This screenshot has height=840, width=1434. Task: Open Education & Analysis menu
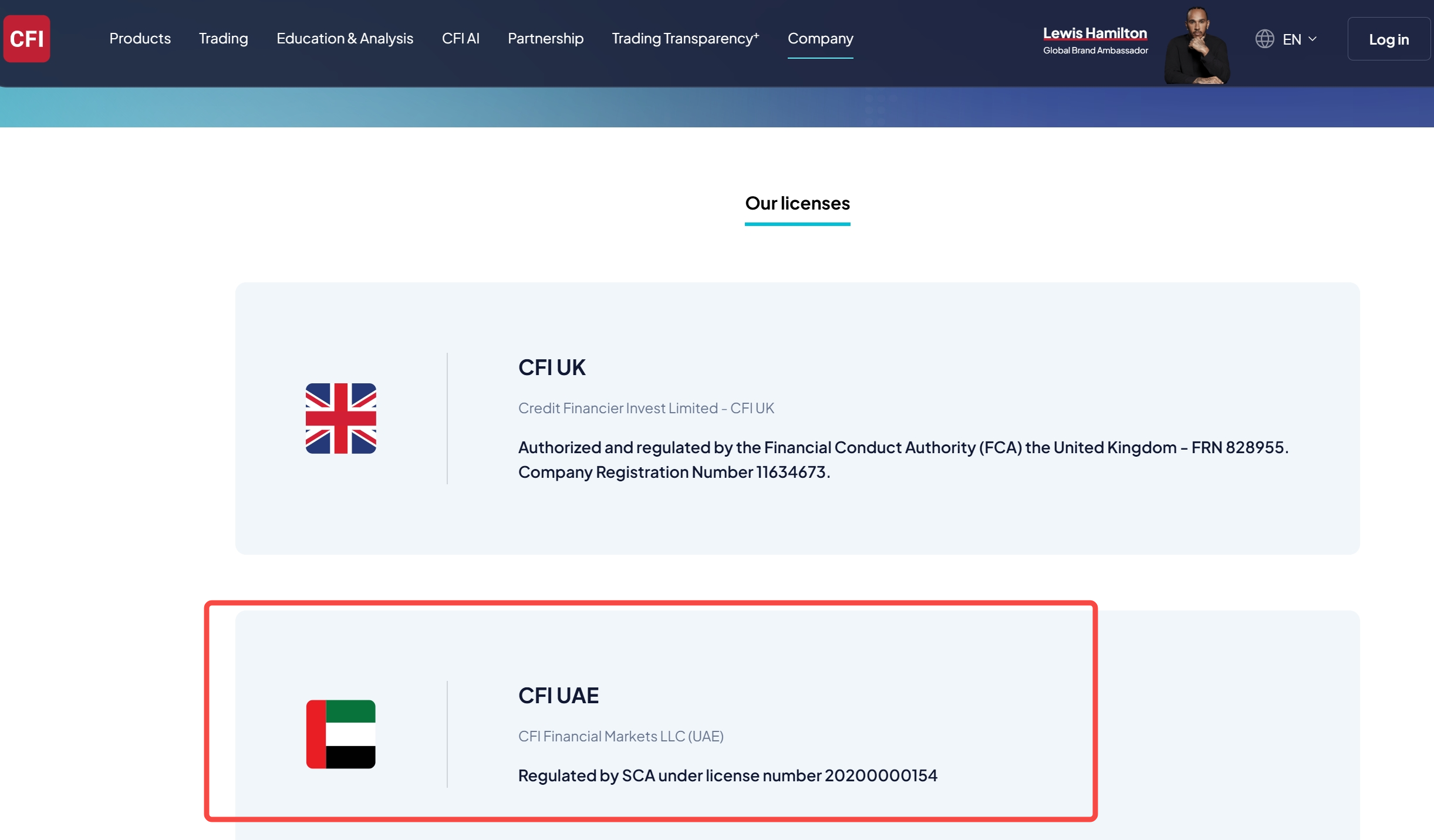click(345, 39)
